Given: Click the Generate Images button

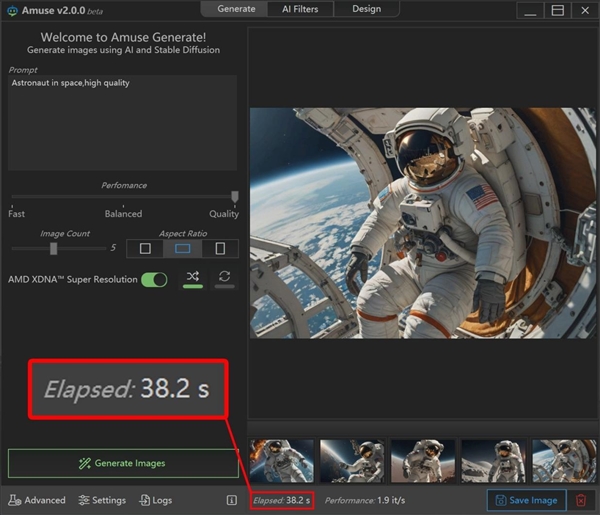Looking at the screenshot, I should tap(123, 463).
